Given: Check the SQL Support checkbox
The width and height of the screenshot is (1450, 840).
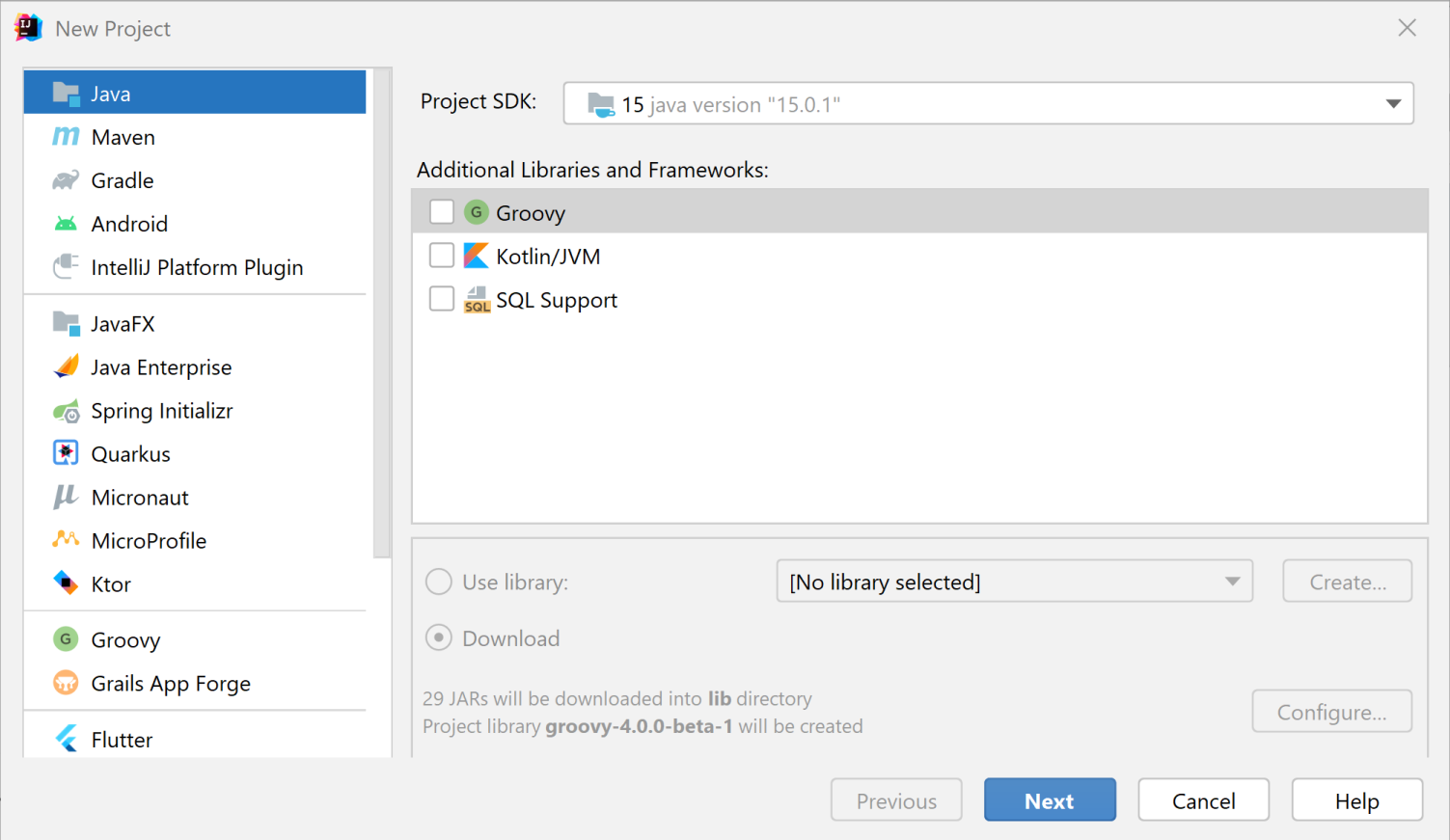Looking at the screenshot, I should [x=442, y=299].
